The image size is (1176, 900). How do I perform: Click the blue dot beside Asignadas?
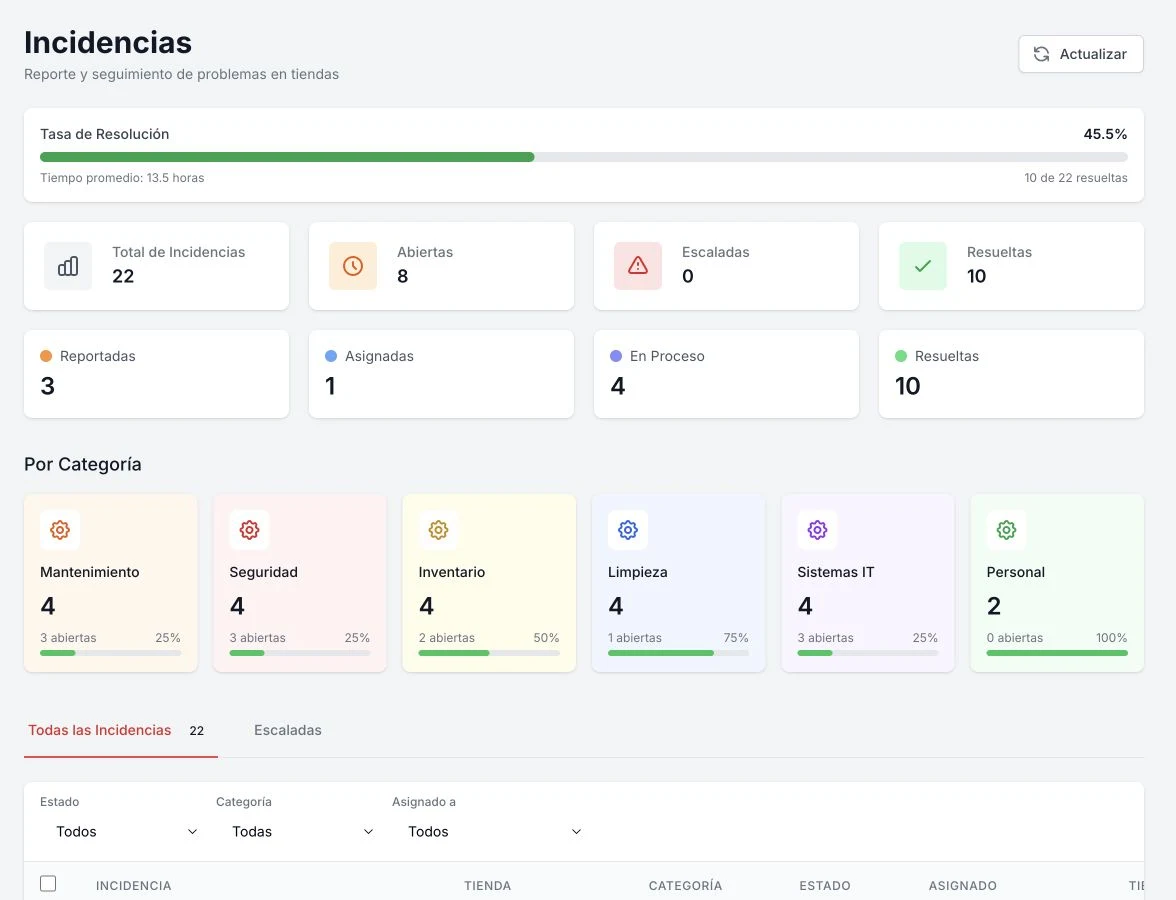click(x=331, y=356)
